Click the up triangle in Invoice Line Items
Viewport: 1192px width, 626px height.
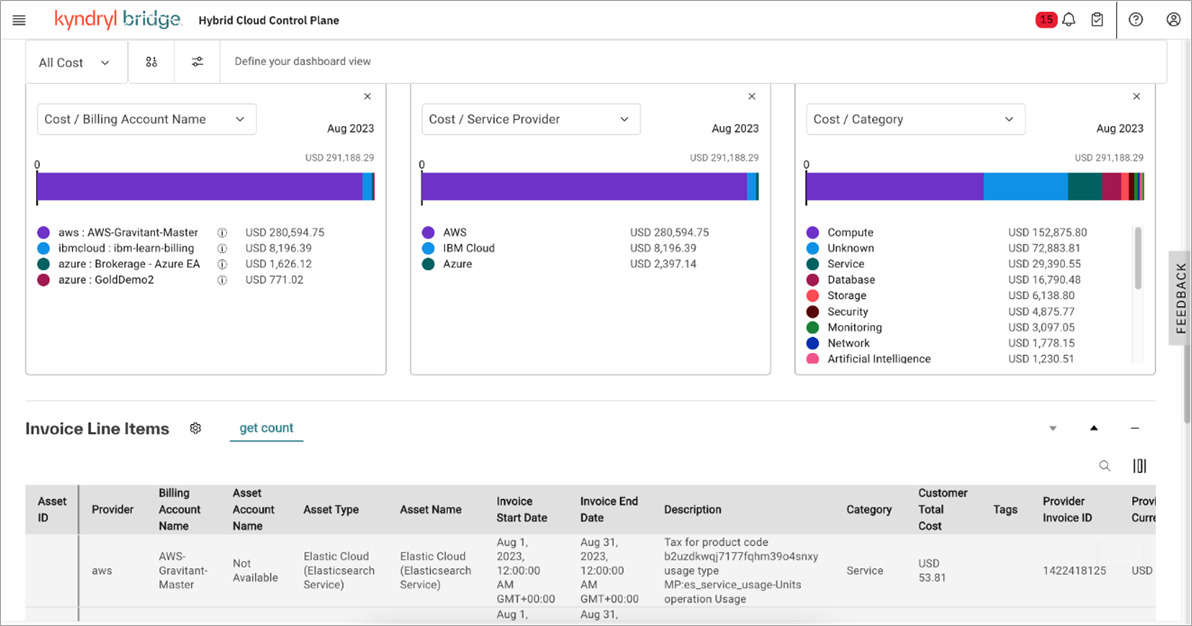(1094, 428)
